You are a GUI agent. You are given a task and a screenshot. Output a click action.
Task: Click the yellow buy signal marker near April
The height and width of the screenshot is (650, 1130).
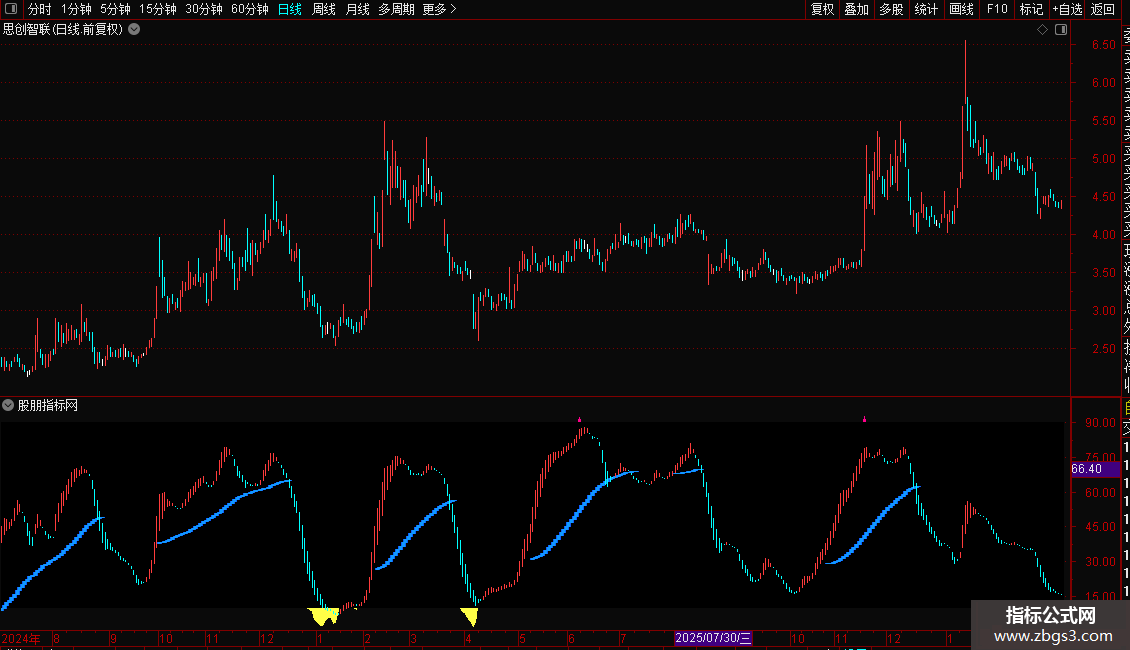[x=470, y=616]
